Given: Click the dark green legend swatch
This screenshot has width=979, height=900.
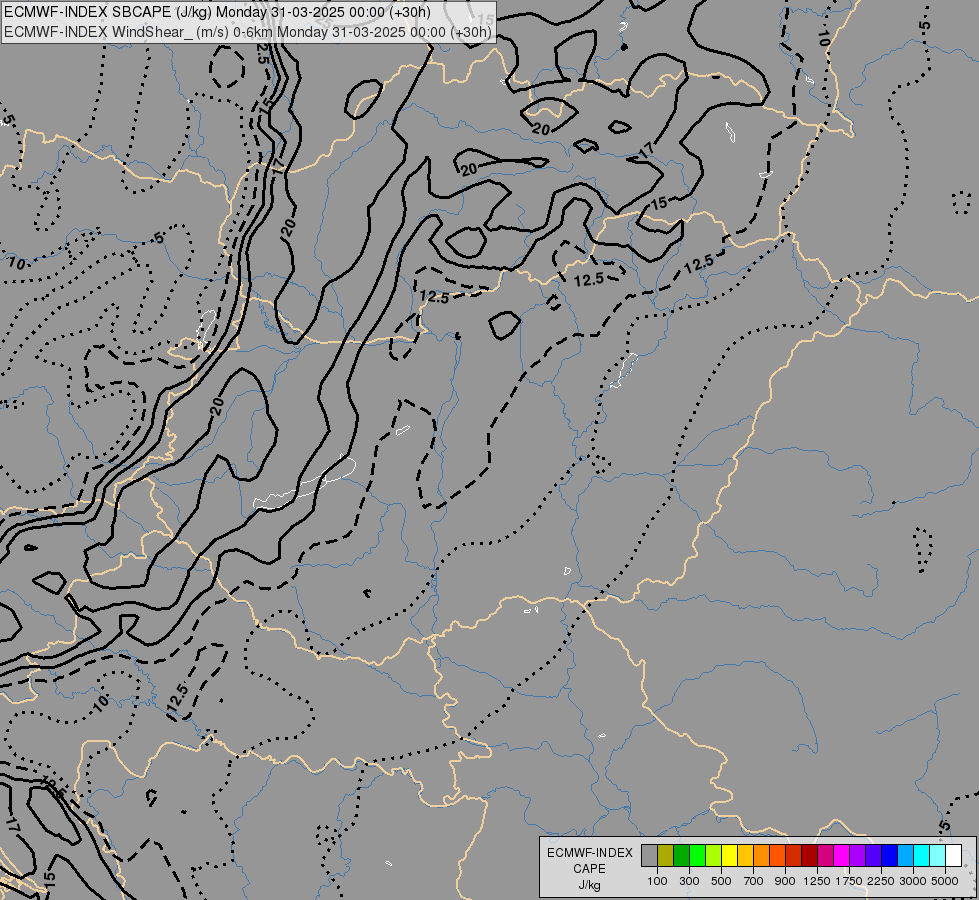Looking at the screenshot, I should click(682, 855).
